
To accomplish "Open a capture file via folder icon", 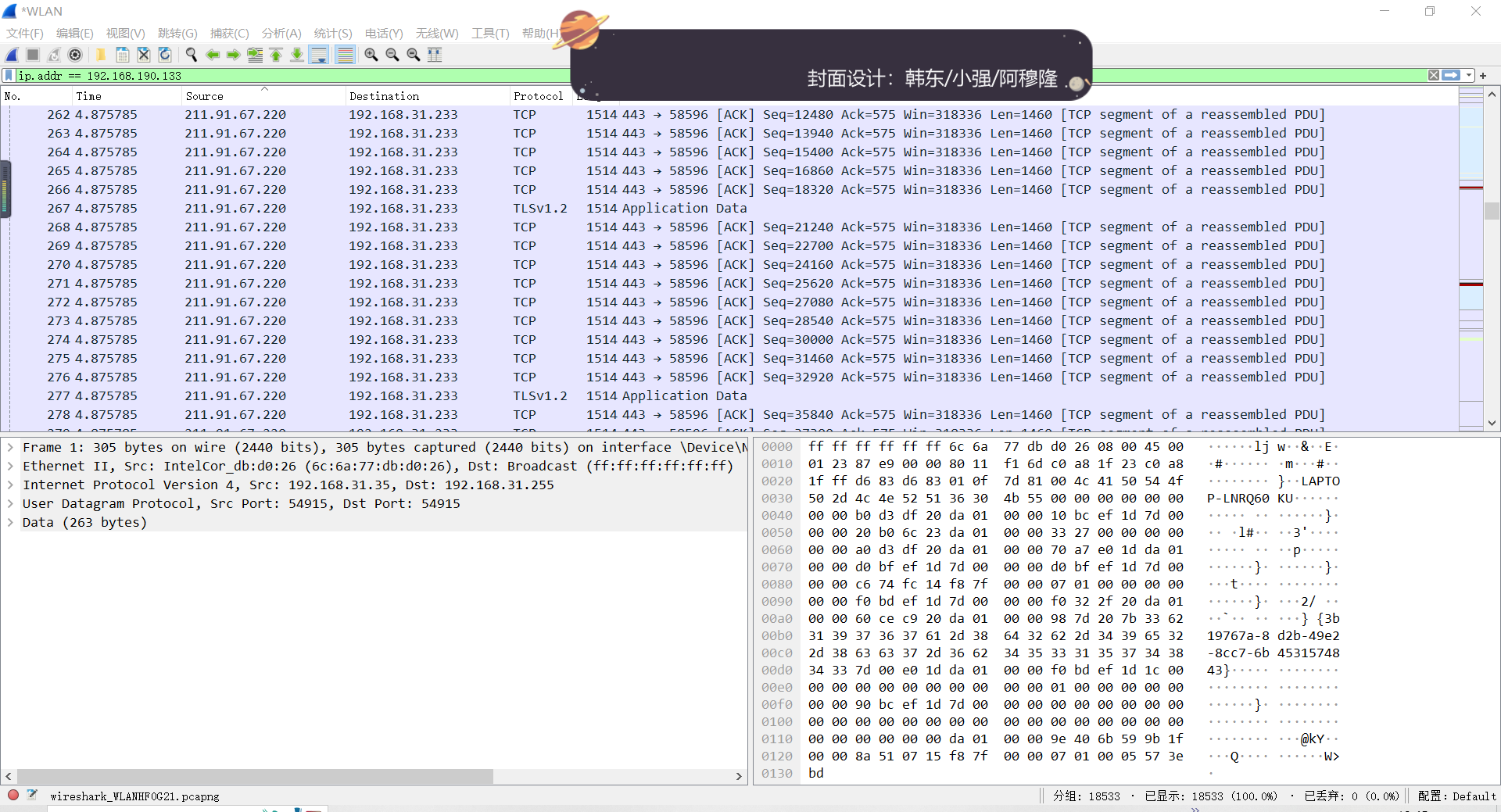I will click(101, 55).
